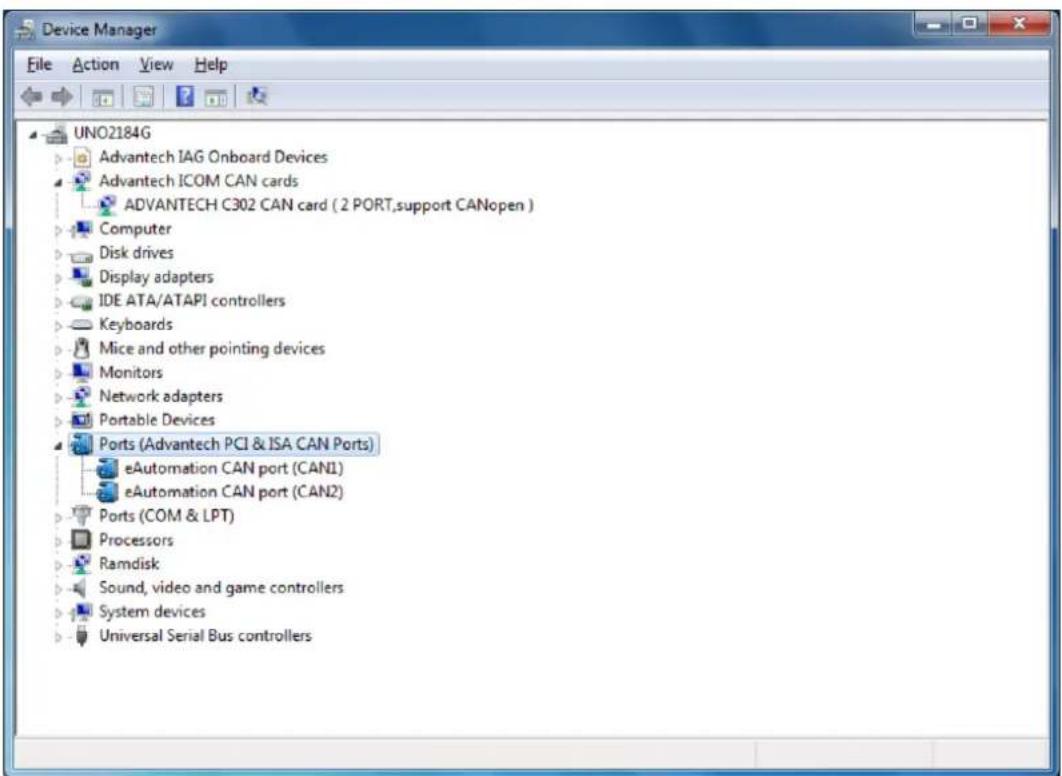
Task: Click the ADVANTECH C302 CAN card icon
Action: [x=107, y=205]
